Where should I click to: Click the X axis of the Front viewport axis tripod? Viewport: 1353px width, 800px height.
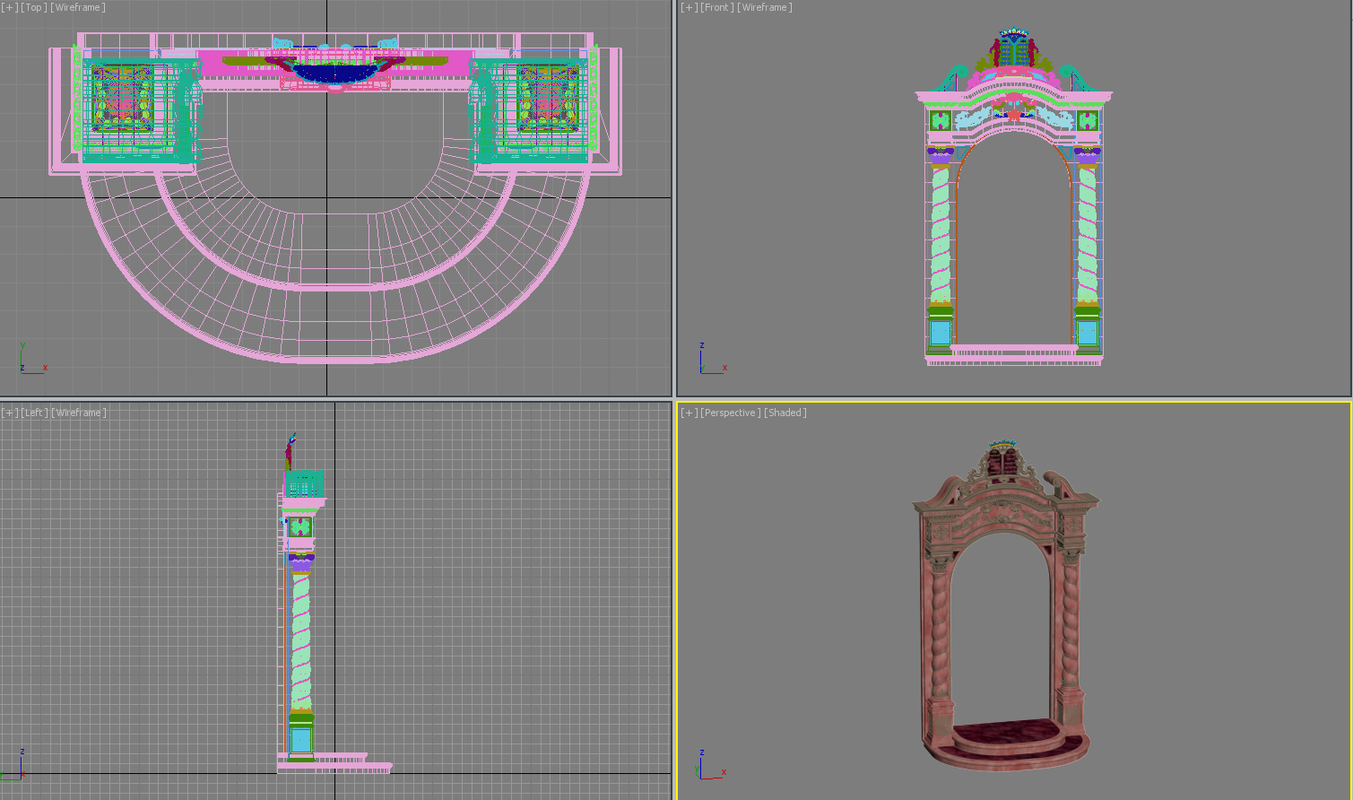(724, 368)
